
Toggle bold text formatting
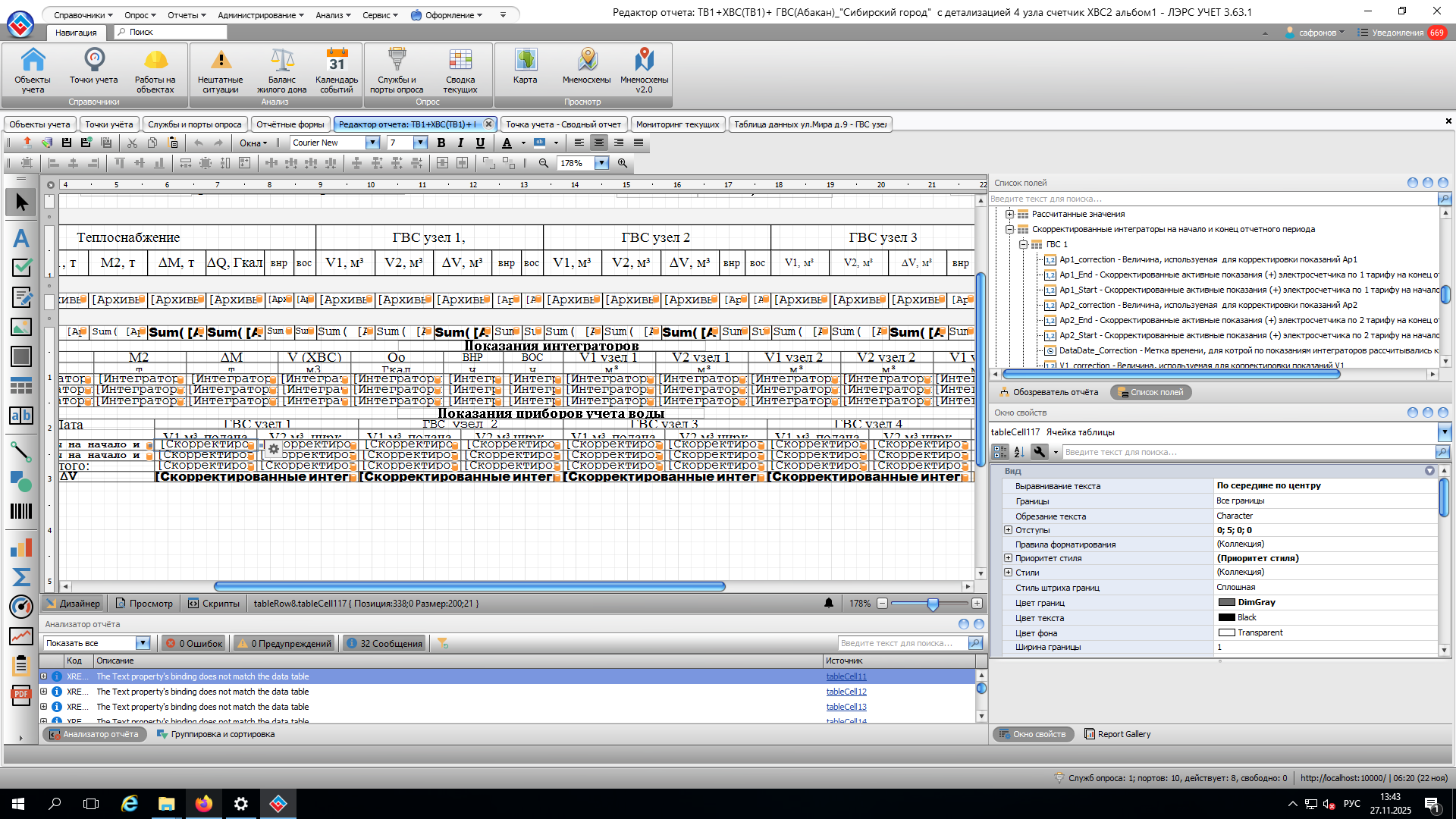(441, 143)
